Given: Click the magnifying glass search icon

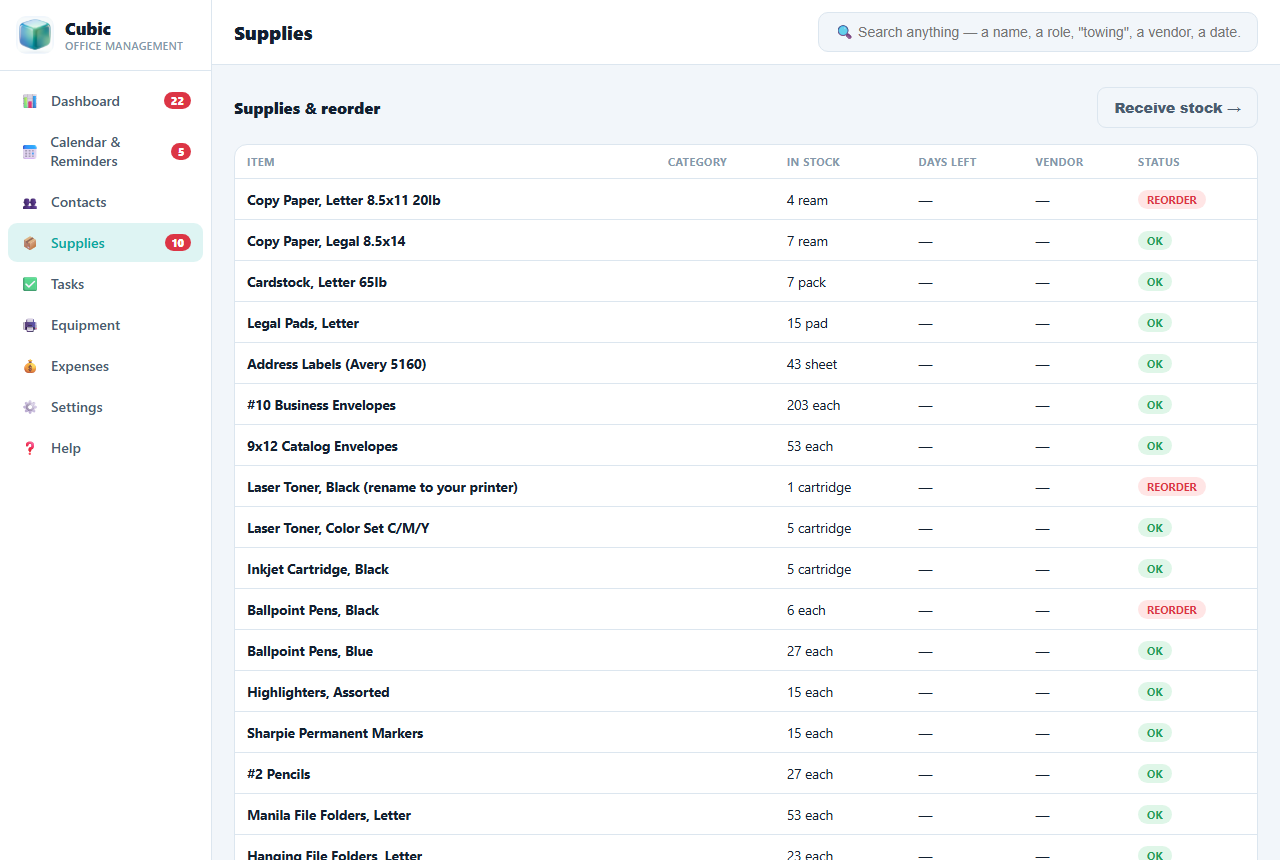Looking at the screenshot, I should click(845, 32).
